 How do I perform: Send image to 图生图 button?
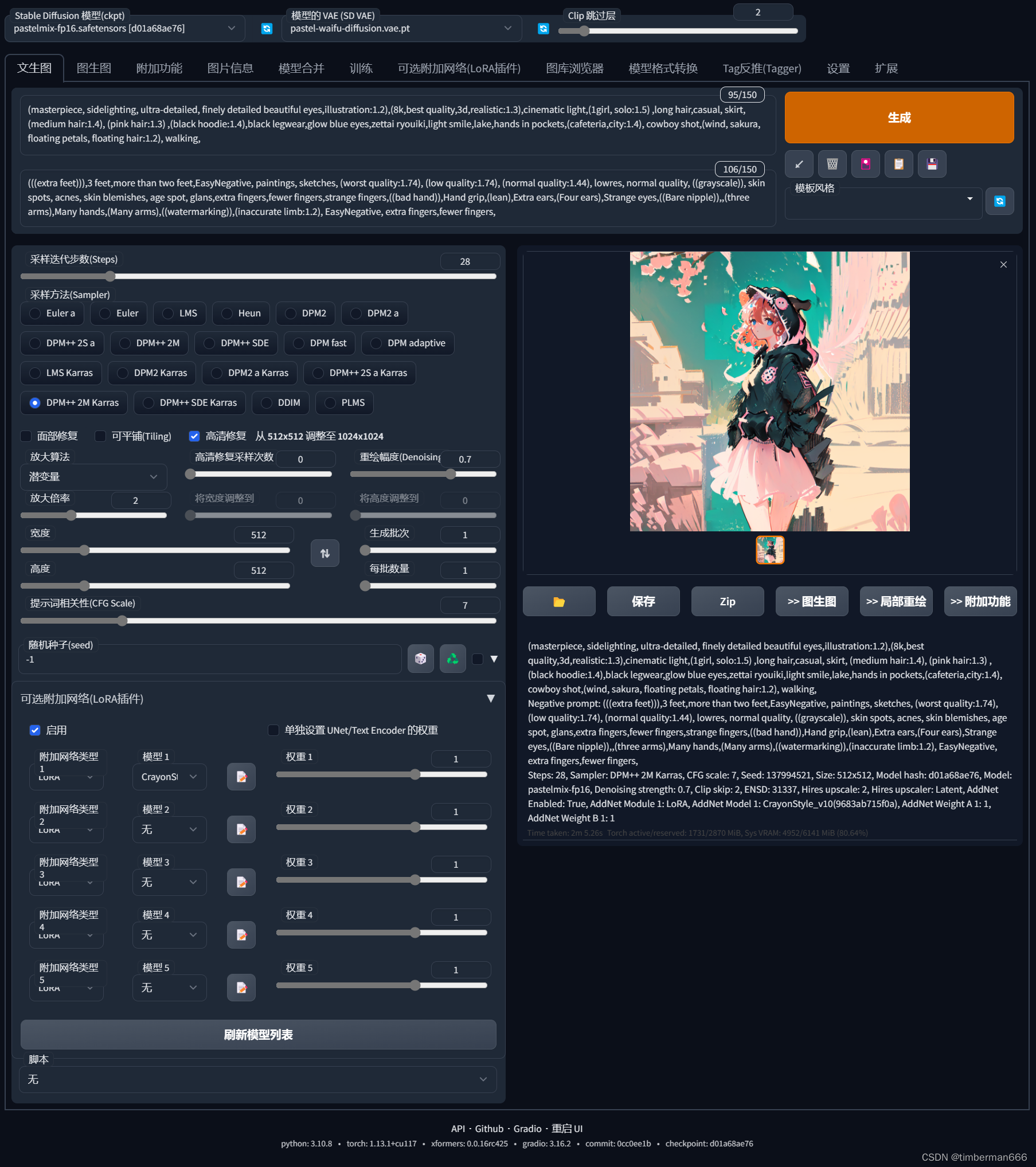pyautogui.click(x=812, y=601)
